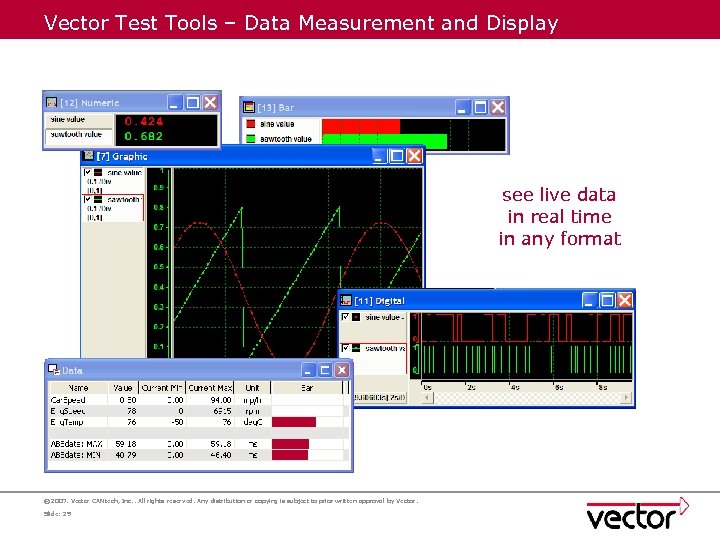This screenshot has width=720, height=540.
Task: Minimize the Numeric window
Action: [174, 102]
